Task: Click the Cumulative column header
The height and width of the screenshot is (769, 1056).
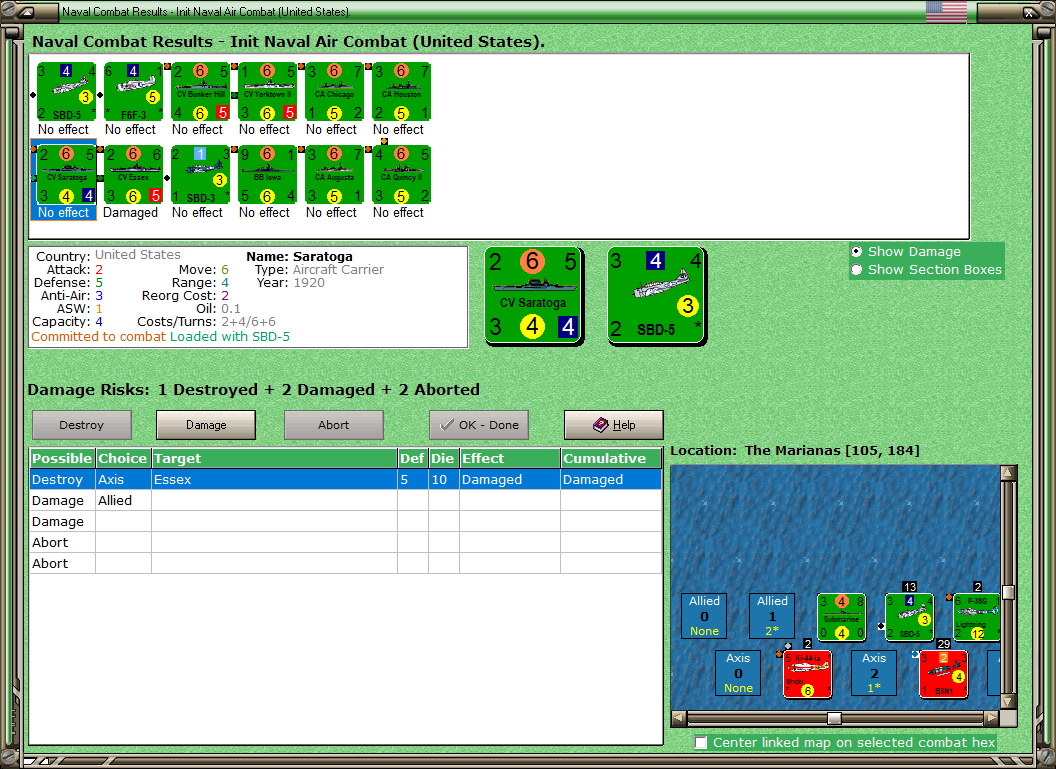Action: click(611, 458)
